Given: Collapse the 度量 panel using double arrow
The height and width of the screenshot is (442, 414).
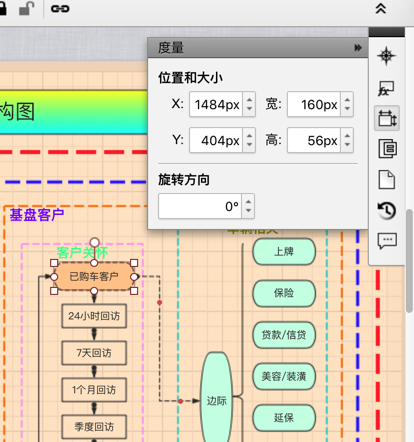Looking at the screenshot, I should [x=358, y=48].
